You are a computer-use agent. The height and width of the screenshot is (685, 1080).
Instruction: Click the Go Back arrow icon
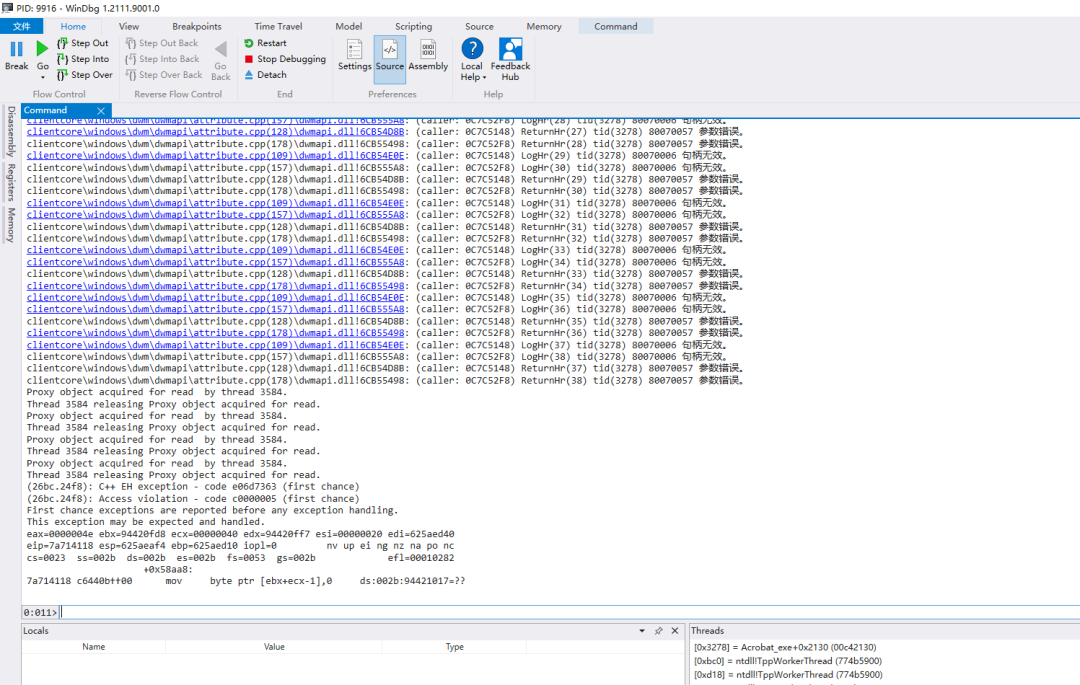tap(220, 50)
